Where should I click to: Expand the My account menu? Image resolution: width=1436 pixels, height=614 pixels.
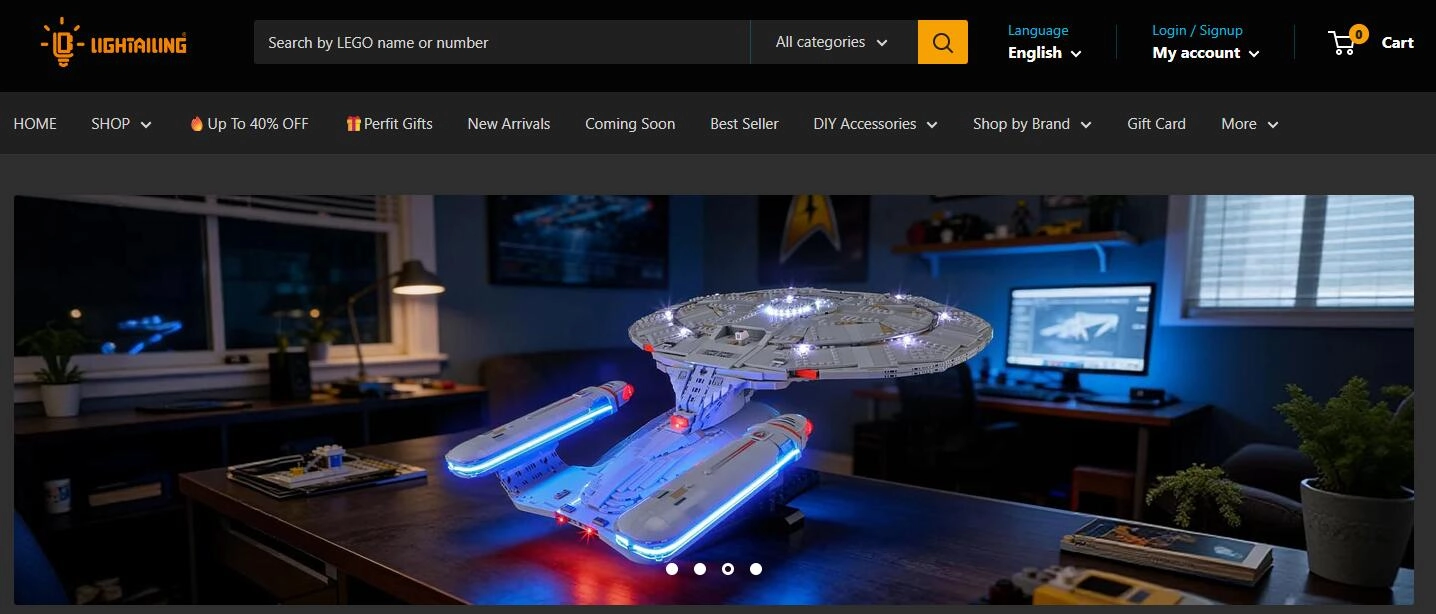coord(1206,53)
